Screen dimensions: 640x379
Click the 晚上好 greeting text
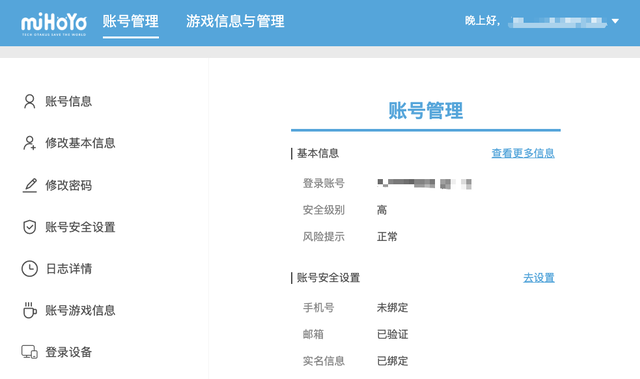(482, 21)
